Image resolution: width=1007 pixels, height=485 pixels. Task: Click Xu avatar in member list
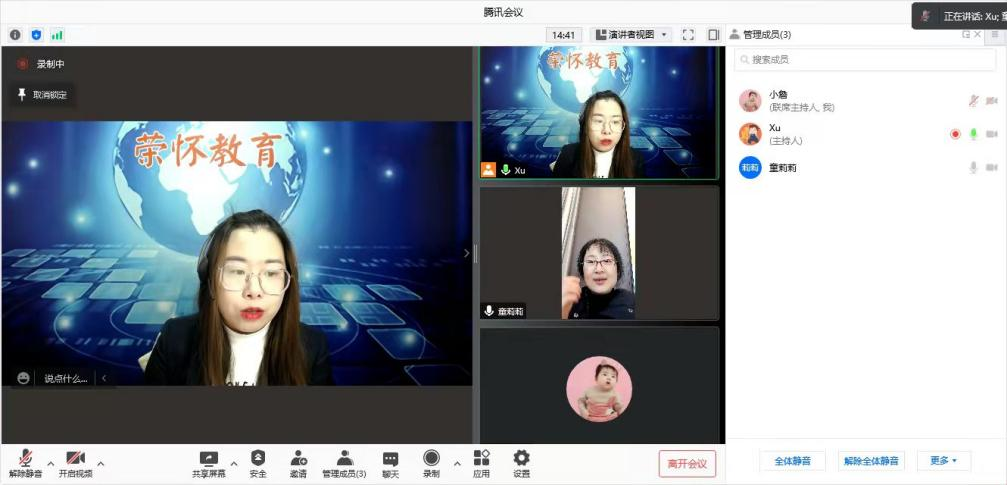tap(750, 134)
